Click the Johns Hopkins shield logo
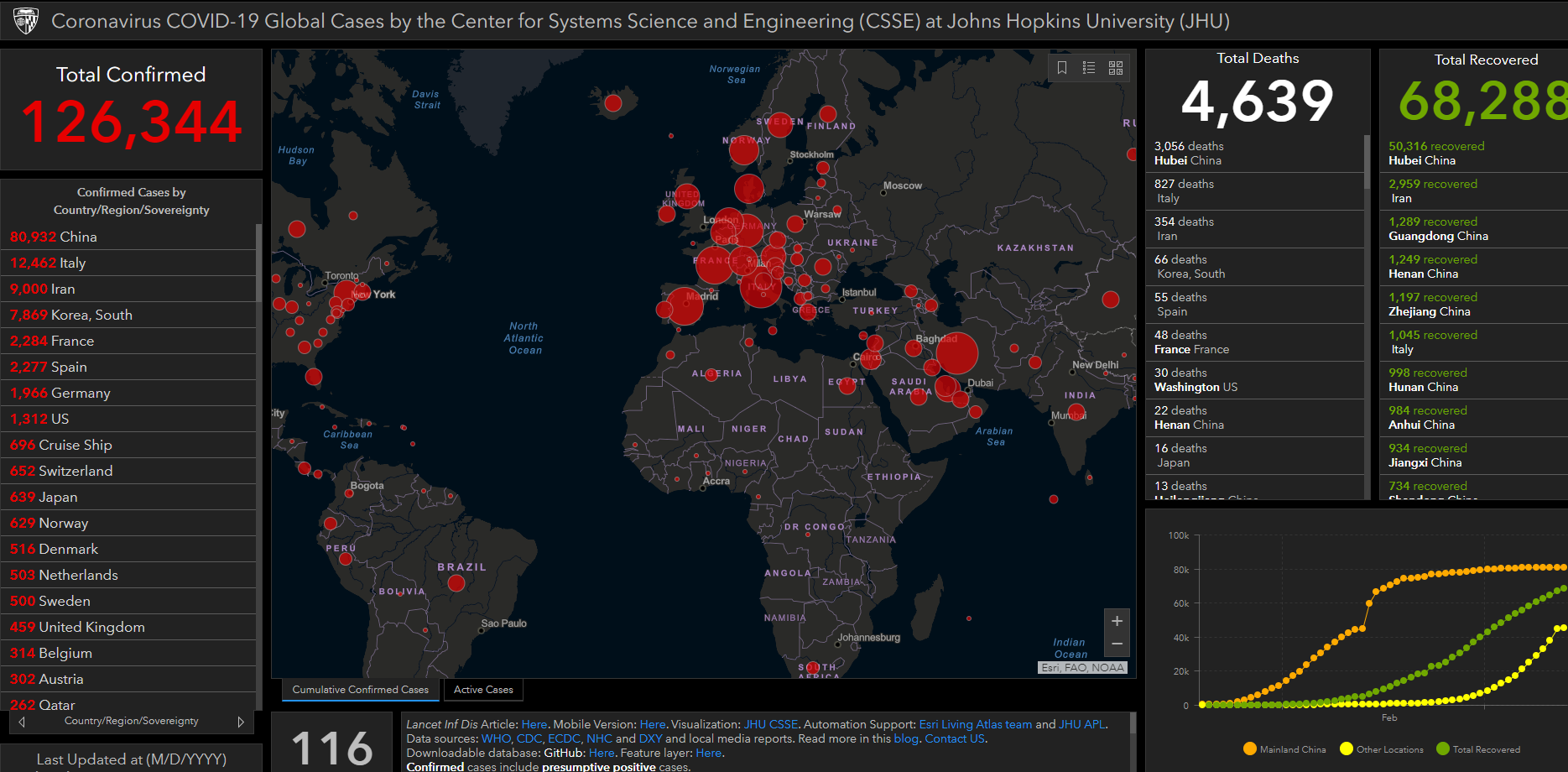 pos(26,21)
